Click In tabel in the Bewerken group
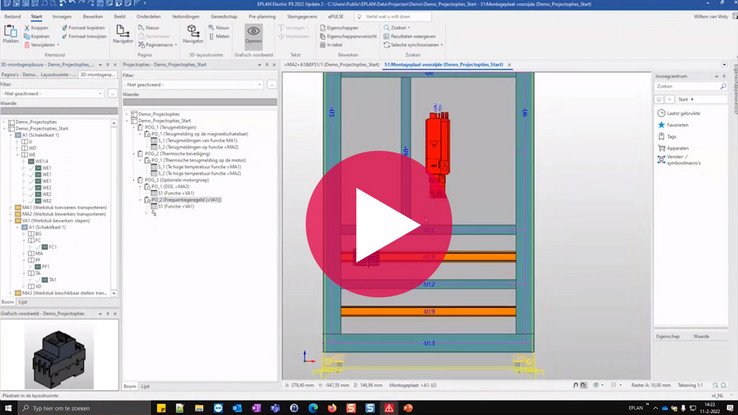Image resolution: width=738 pixels, height=415 pixels. pyautogui.click(x=331, y=45)
